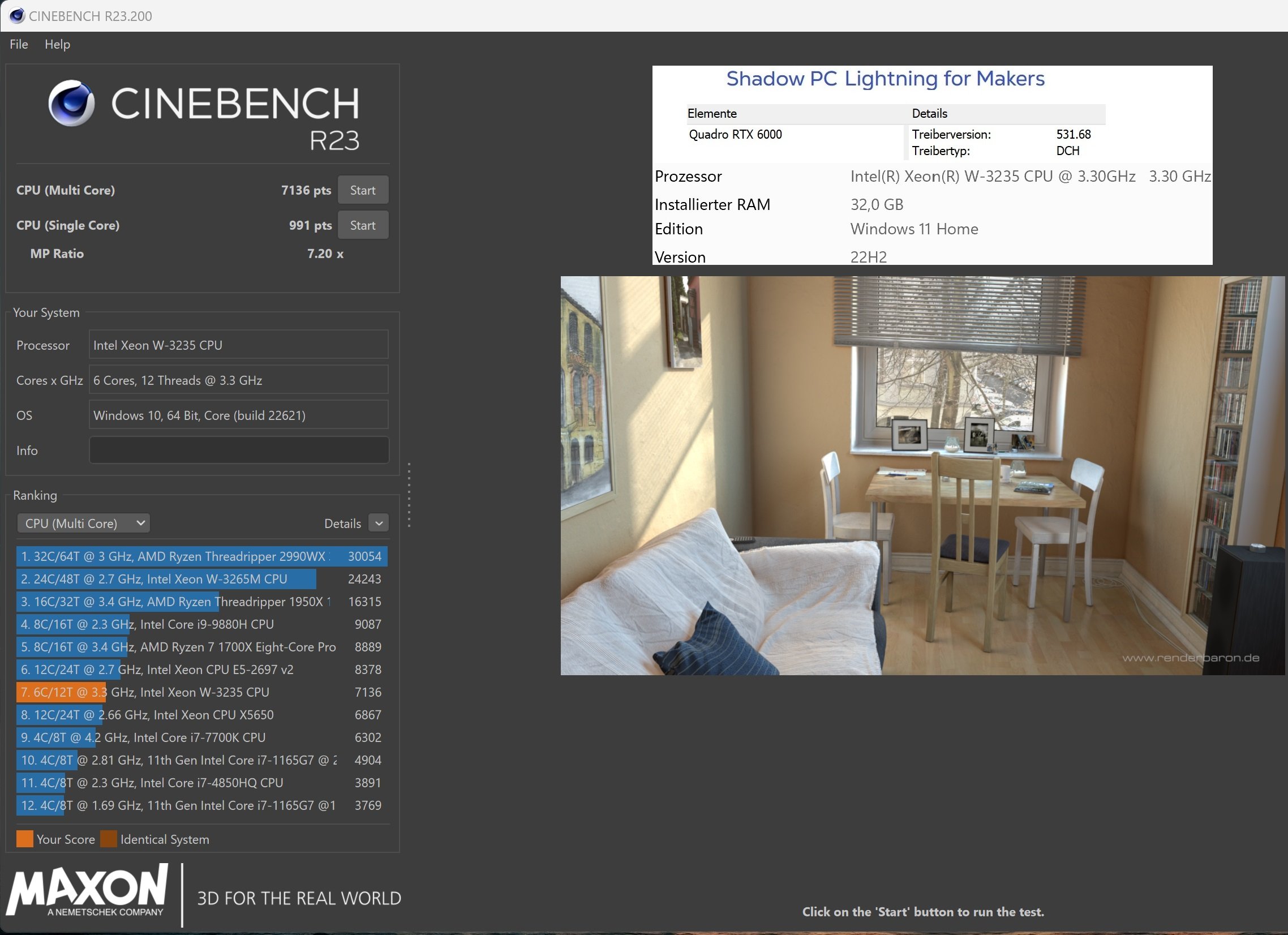
Task: Open the CPU (Multi Core) ranking dropdown
Action: 84,523
